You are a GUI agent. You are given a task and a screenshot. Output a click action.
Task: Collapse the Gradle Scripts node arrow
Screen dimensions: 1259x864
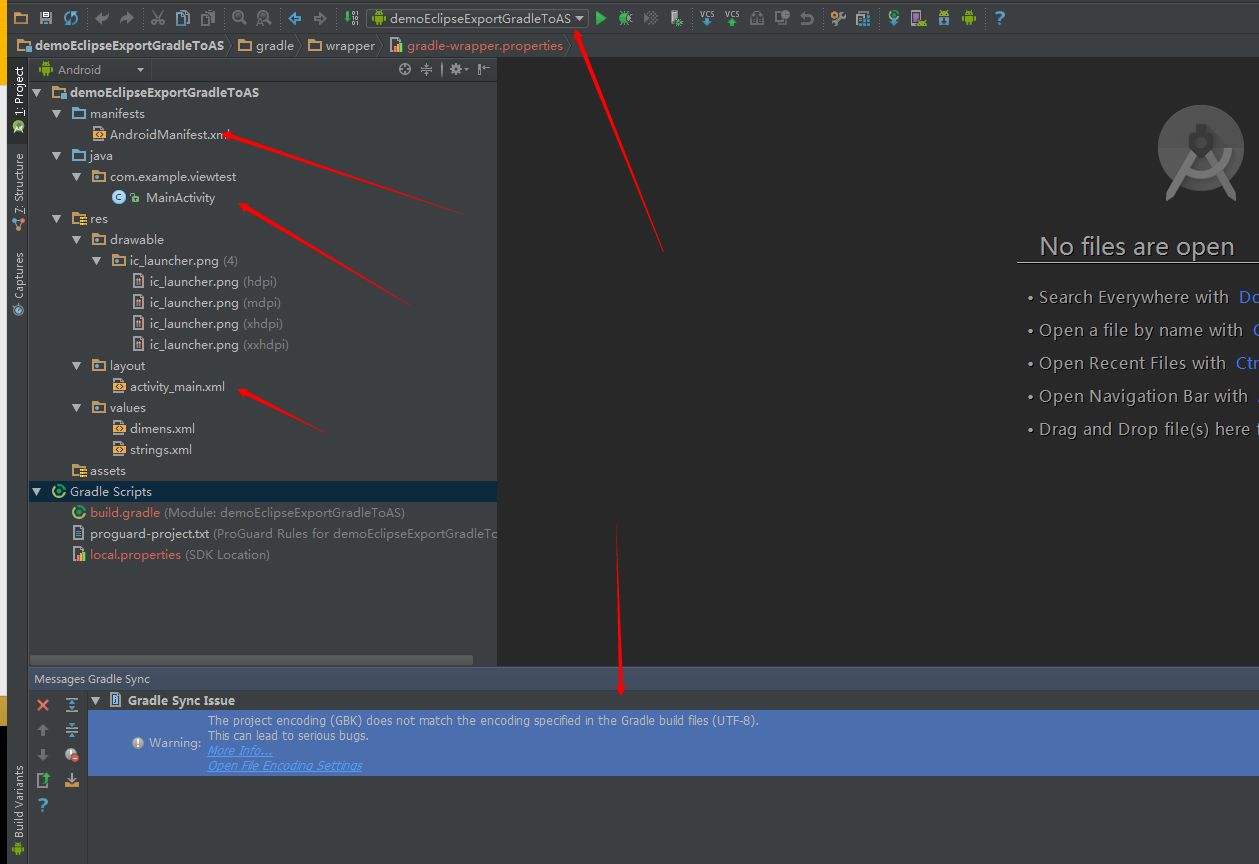click(38, 491)
